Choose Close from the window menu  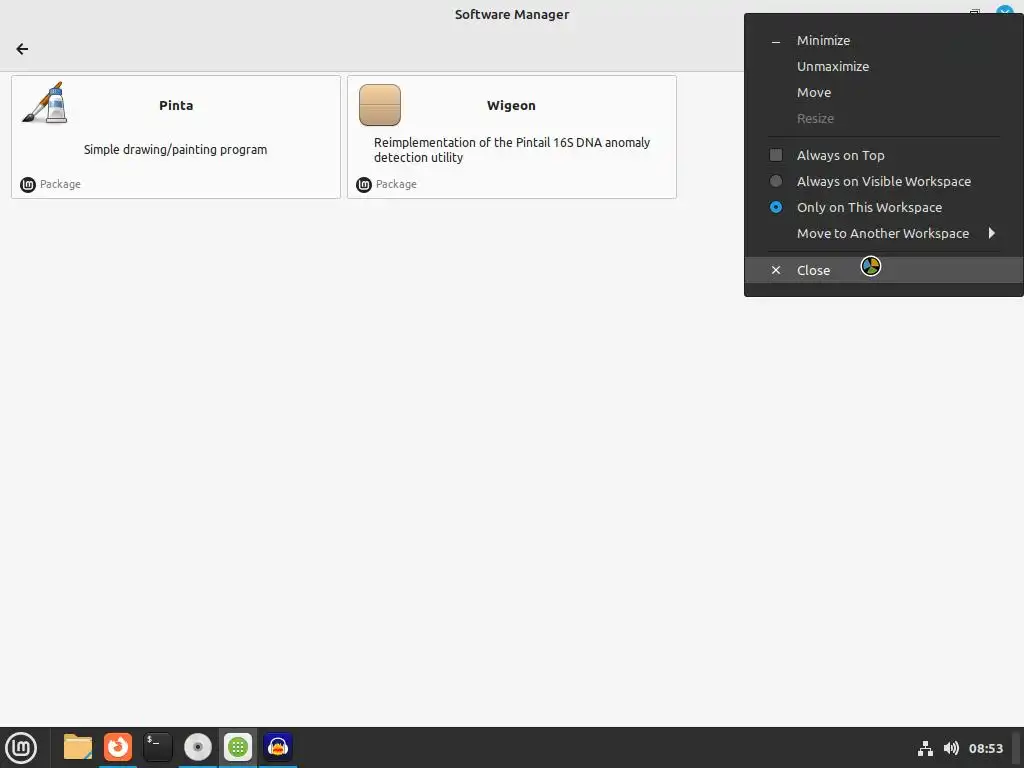coord(884,270)
